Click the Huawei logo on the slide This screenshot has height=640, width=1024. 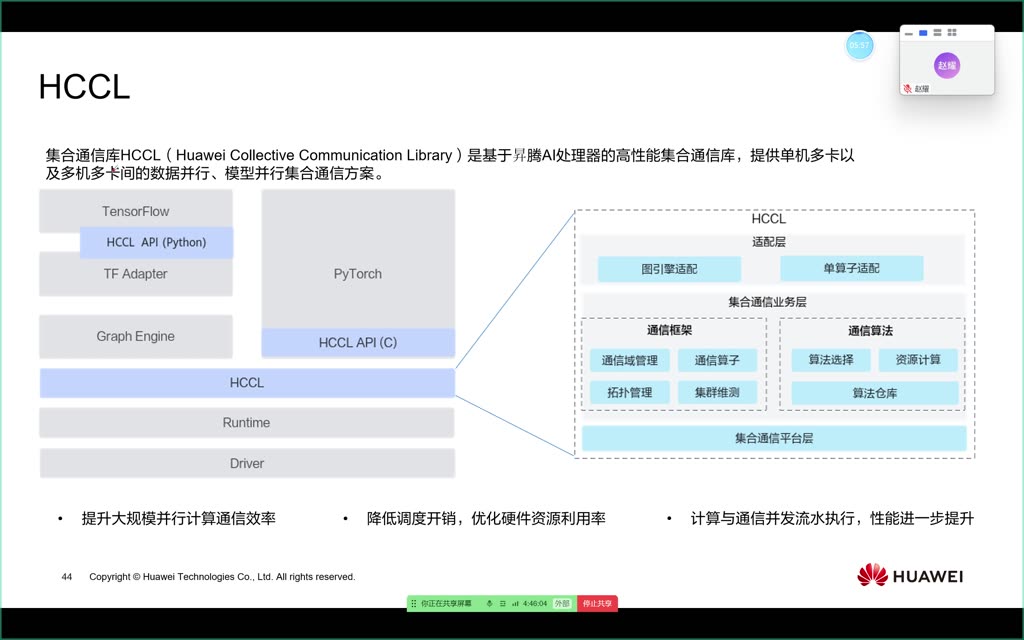click(910, 575)
